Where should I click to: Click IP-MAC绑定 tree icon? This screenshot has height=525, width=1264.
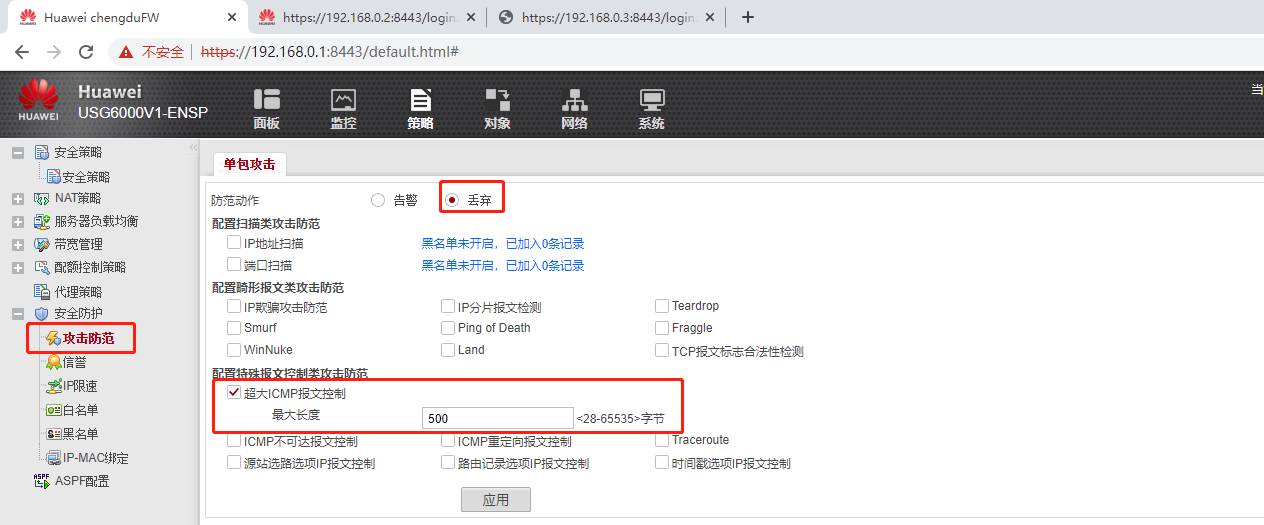(x=54, y=458)
